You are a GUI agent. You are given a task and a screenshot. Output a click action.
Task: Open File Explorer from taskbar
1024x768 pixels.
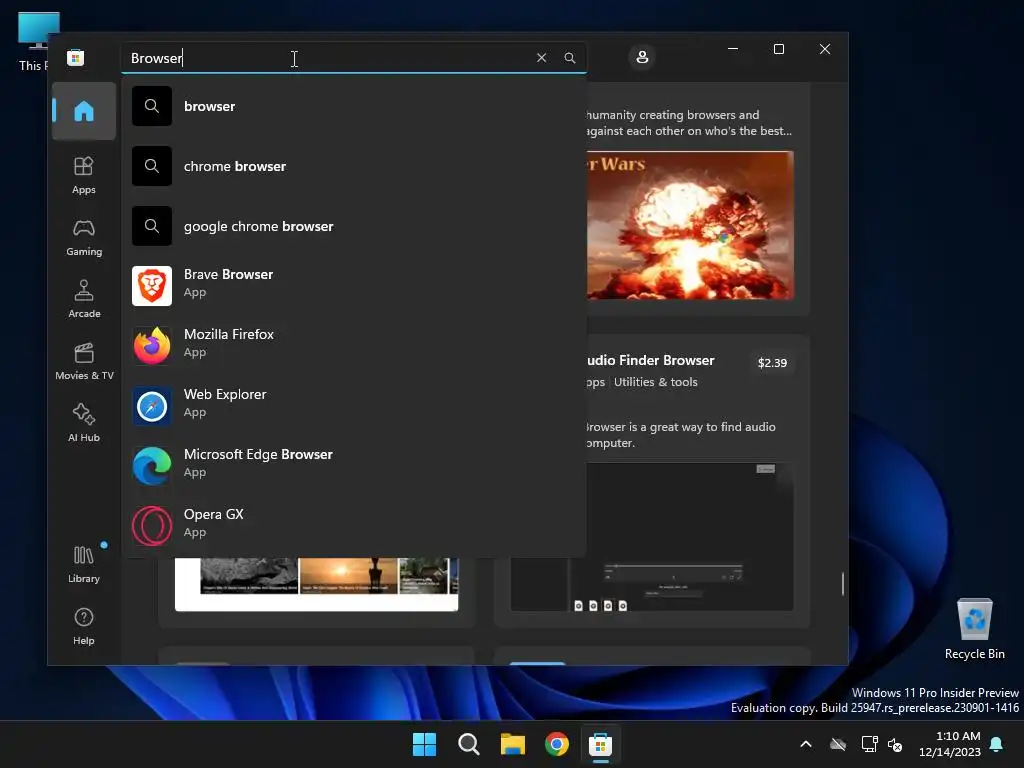coord(513,744)
